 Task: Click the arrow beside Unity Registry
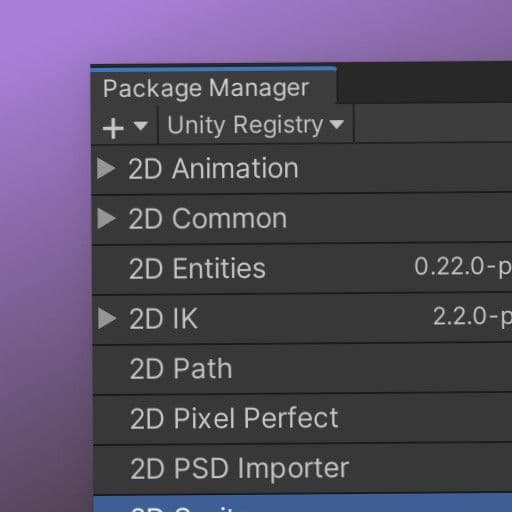click(x=337, y=124)
